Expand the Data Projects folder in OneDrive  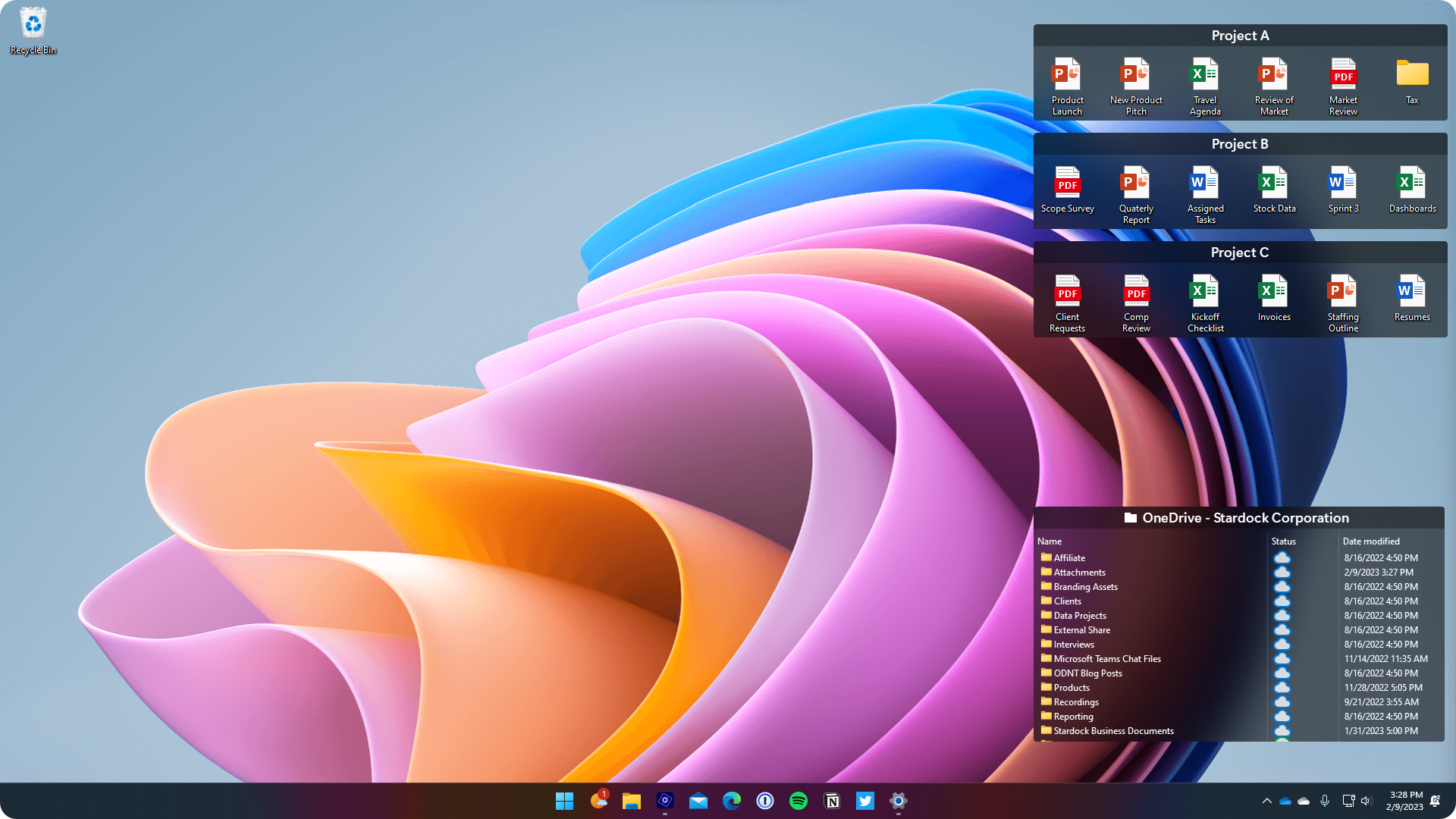(1080, 615)
